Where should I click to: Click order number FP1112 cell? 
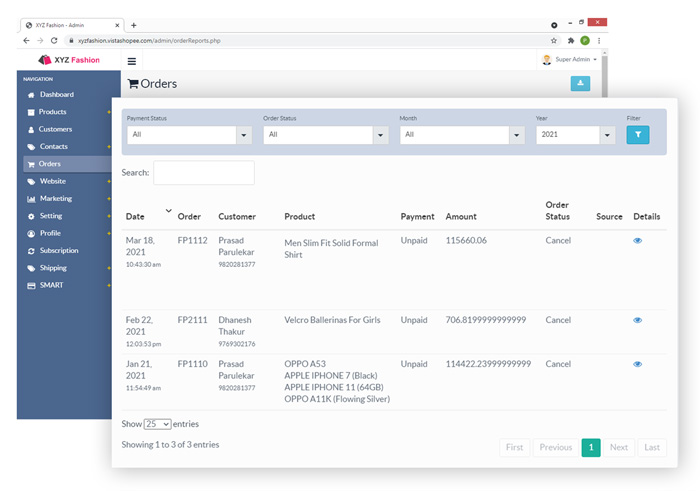click(x=192, y=241)
